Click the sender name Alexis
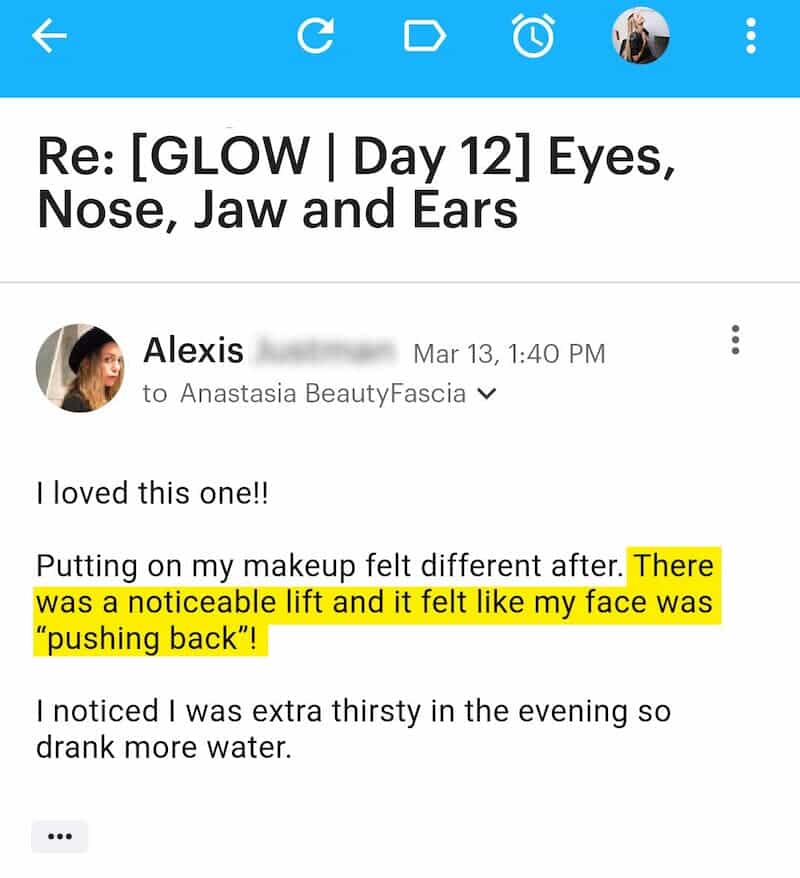 [193, 351]
